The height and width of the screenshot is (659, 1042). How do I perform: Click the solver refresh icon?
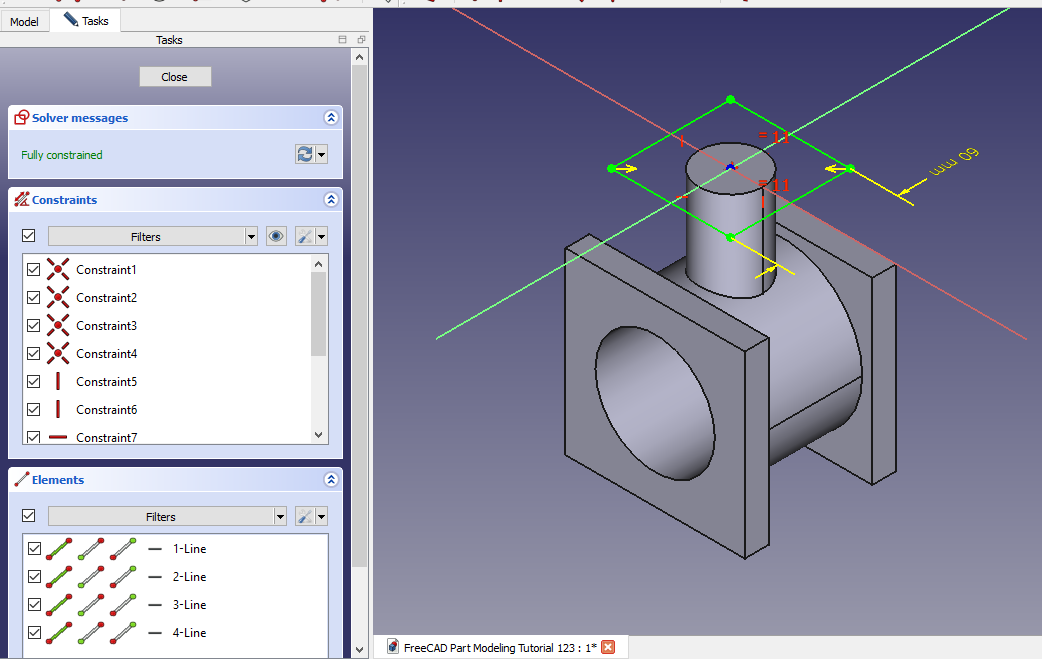[x=305, y=154]
